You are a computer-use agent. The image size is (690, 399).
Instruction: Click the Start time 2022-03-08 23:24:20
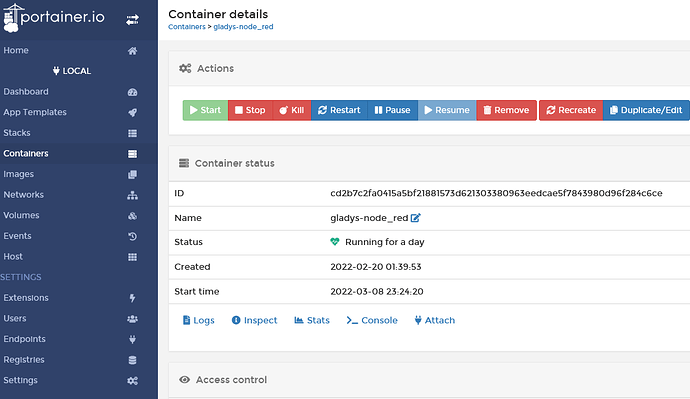[x=377, y=291]
